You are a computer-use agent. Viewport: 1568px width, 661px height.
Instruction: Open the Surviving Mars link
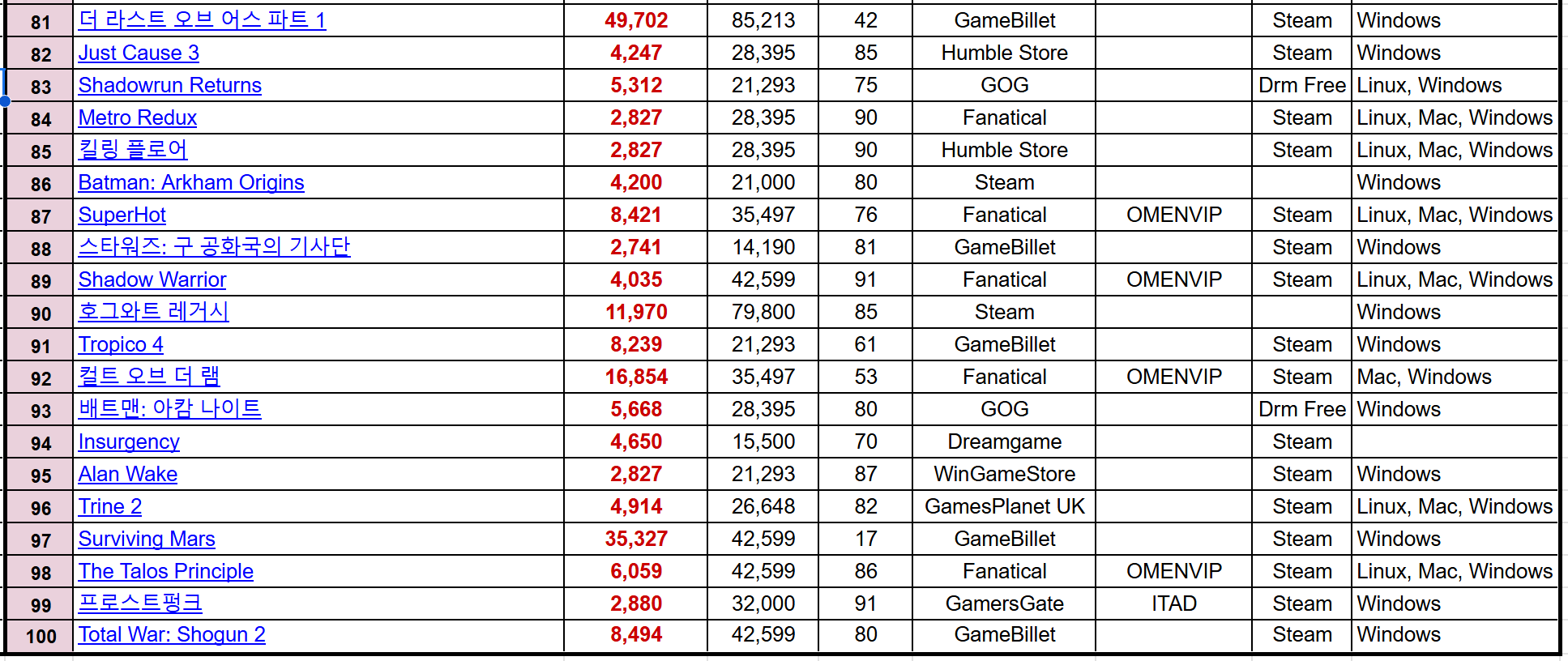tap(146, 539)
